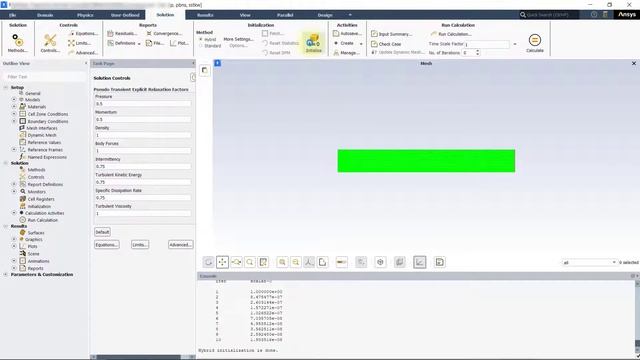Open the File menu tab

(x=13, y=15)
